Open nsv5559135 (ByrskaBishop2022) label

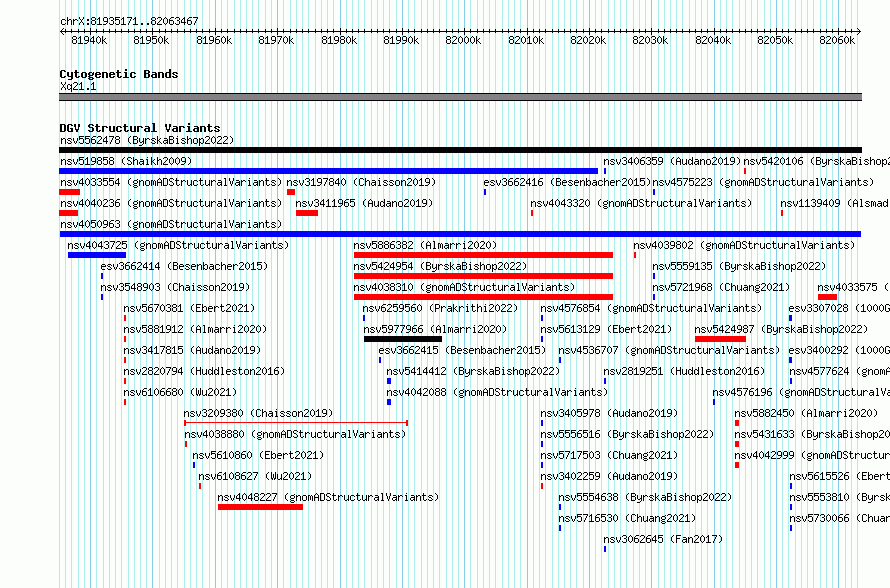pos(739,266)
